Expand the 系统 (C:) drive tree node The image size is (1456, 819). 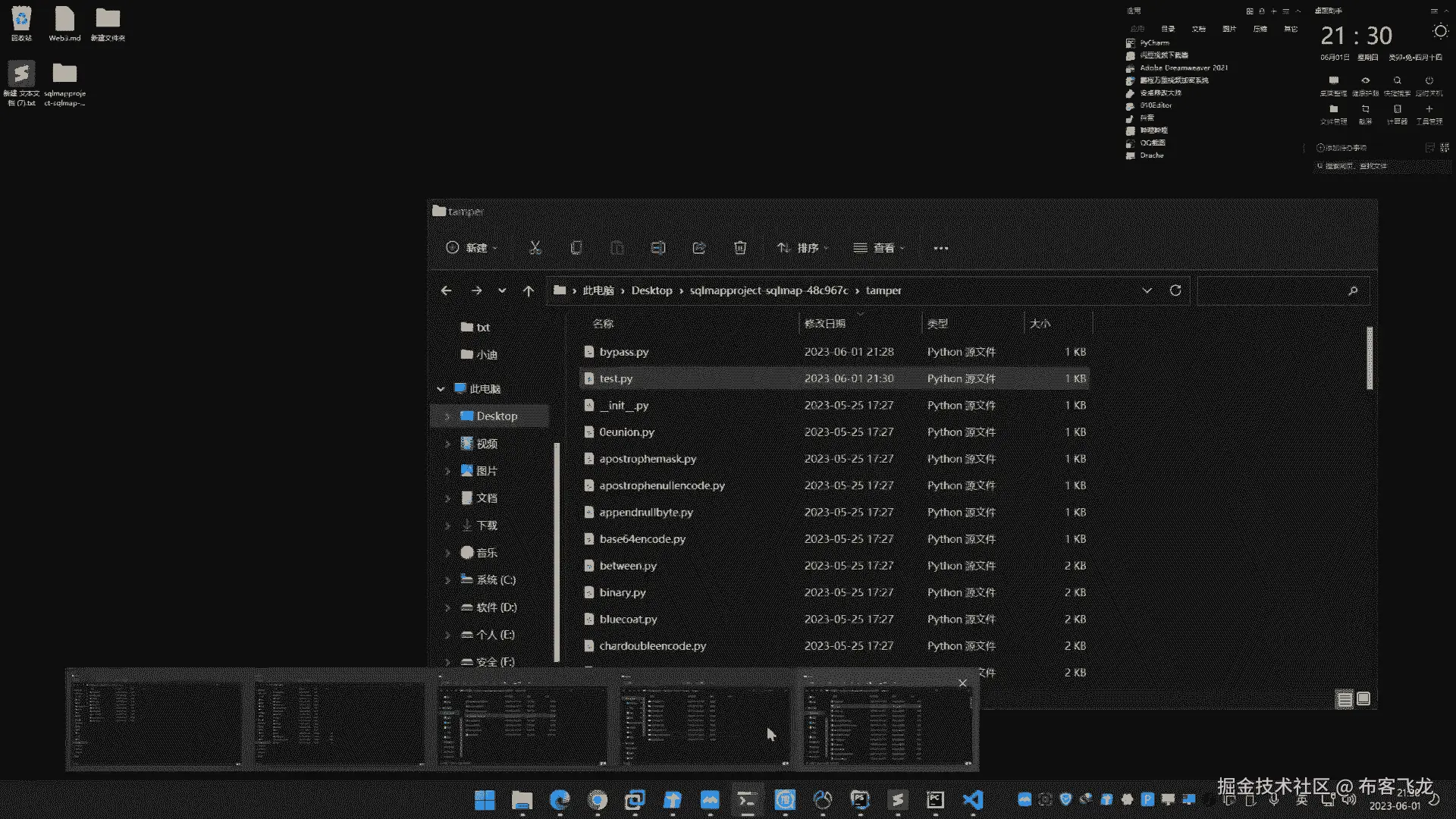[x=447, y=580]
